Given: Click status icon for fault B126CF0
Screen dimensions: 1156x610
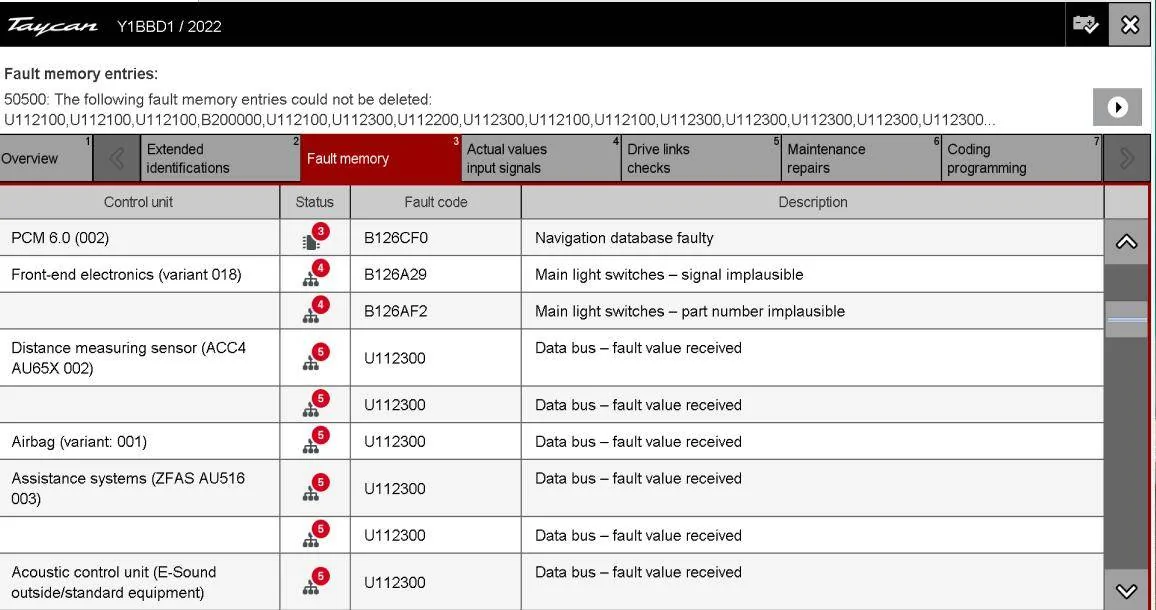Looking at the screenshot, I should (x=315, y=238).
